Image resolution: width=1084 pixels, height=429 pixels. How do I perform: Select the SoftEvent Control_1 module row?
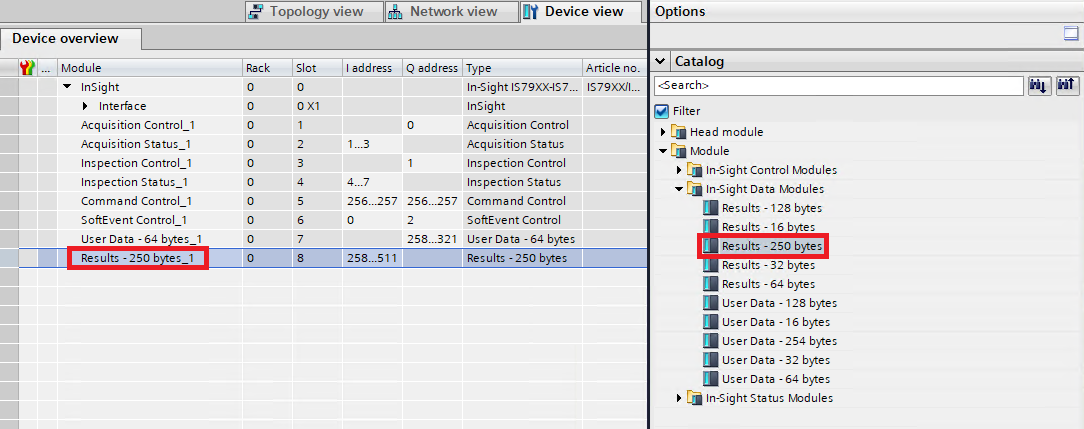(133, 220)
